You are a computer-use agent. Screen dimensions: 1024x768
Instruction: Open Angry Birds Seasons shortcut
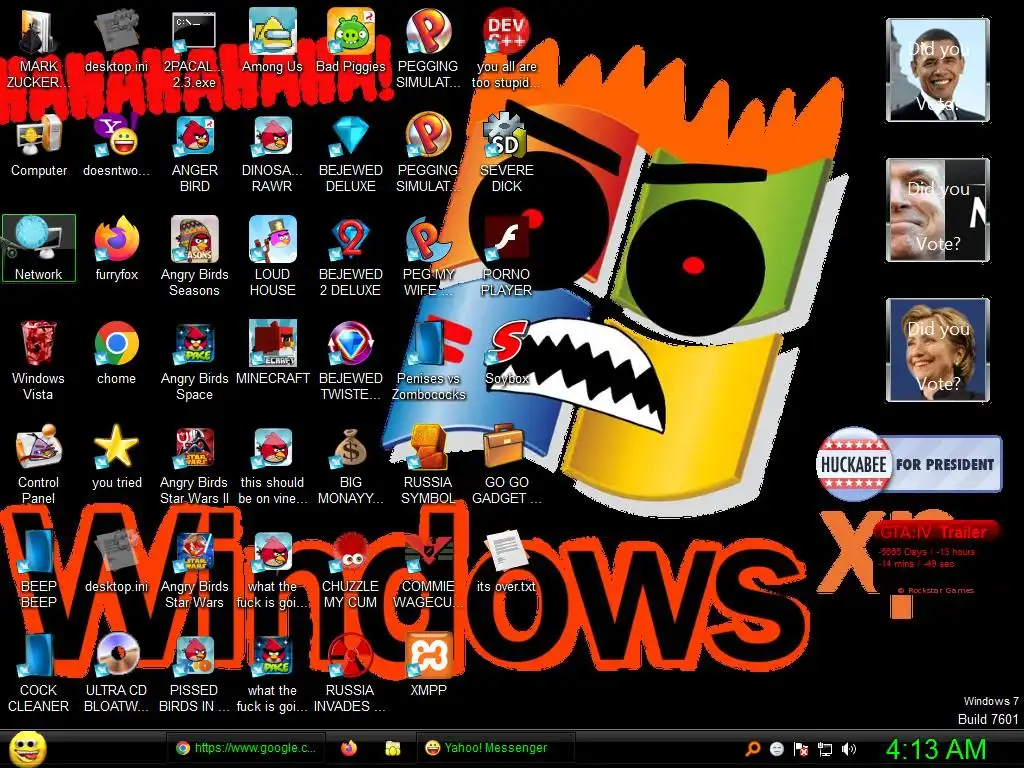[194, 256]
